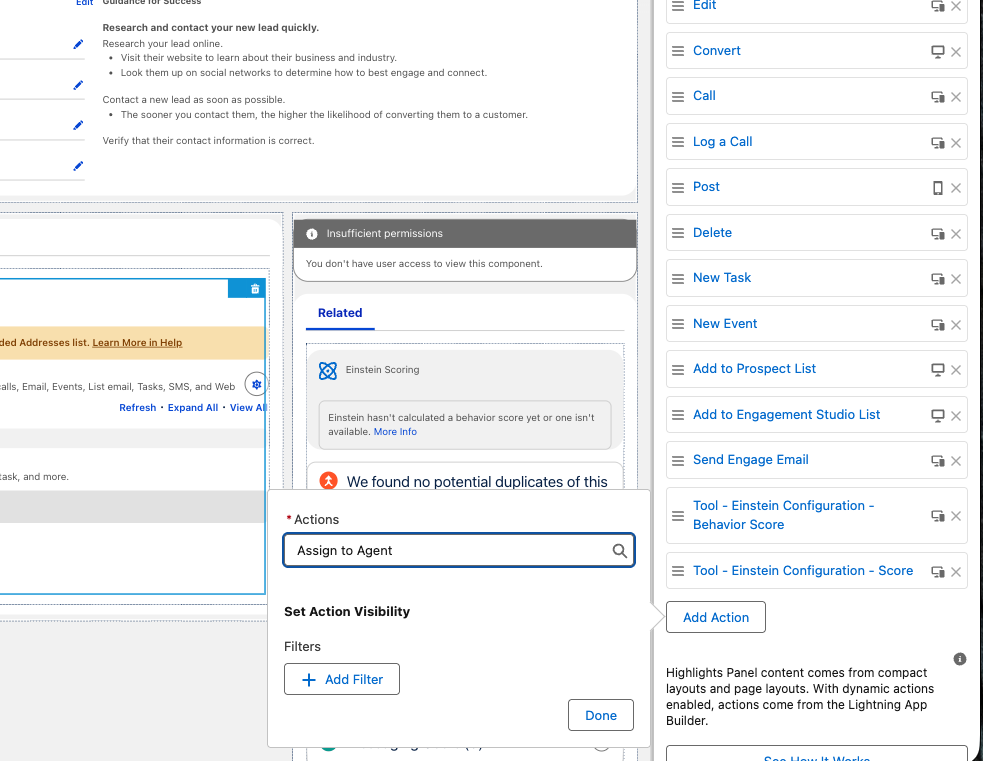
Task: Click Expand All in the activity panel
Action: click(x=193, y=407)
